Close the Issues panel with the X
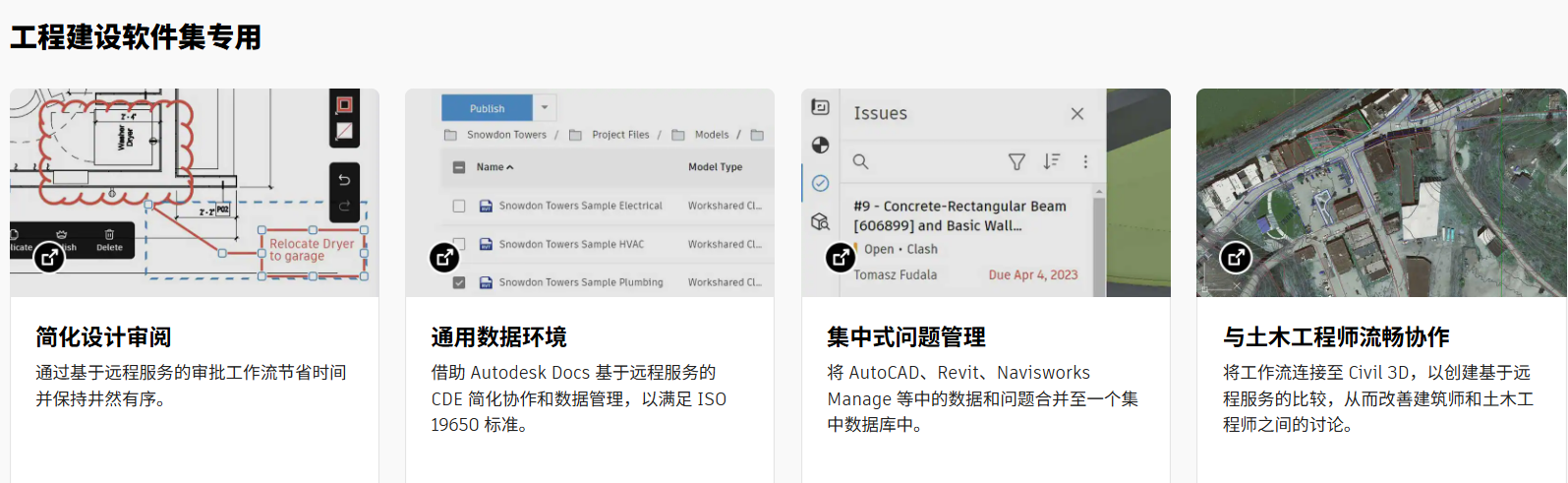 click(1077, 114)
